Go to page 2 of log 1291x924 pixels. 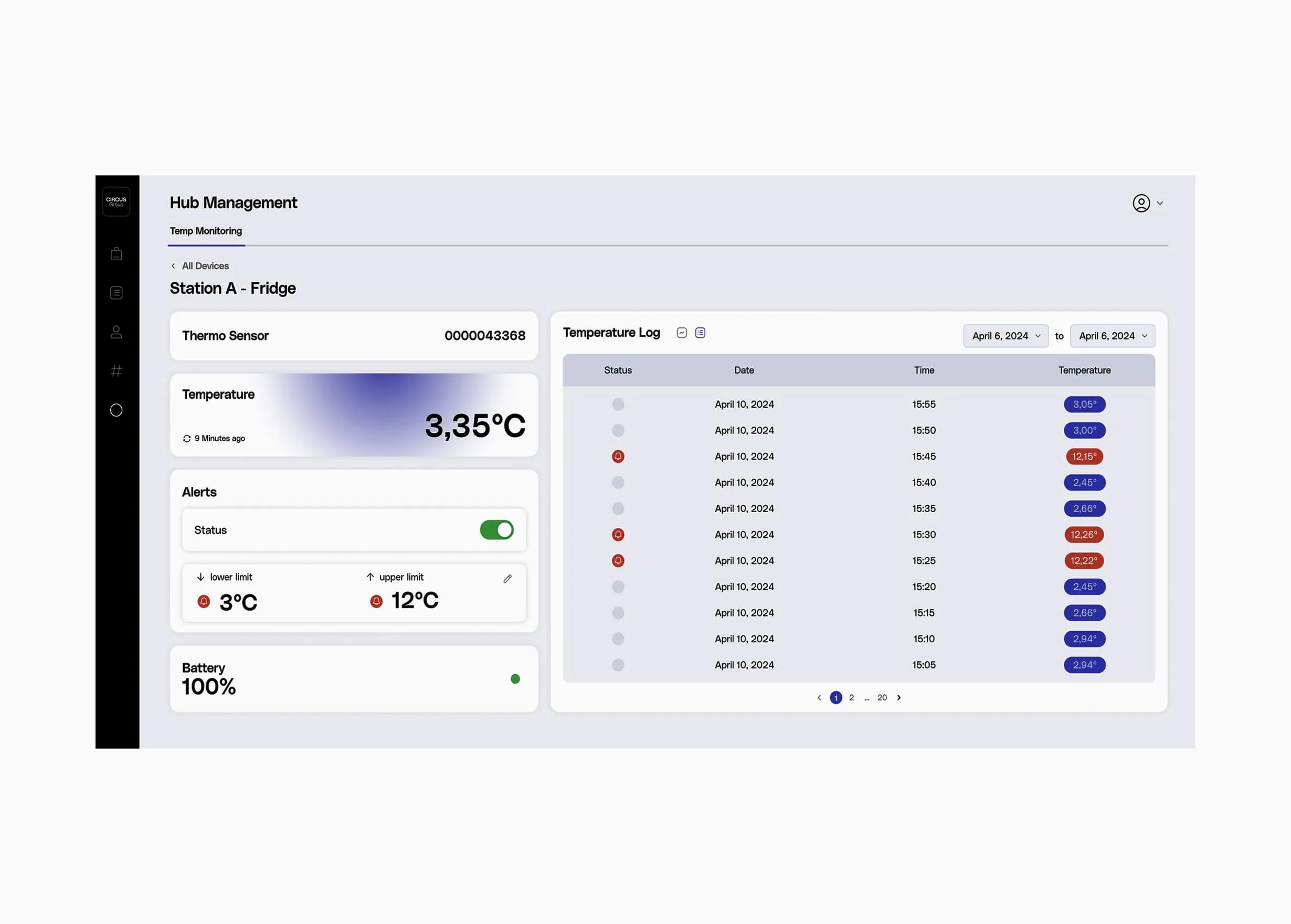pyautogui.click(x=851, y=697)
